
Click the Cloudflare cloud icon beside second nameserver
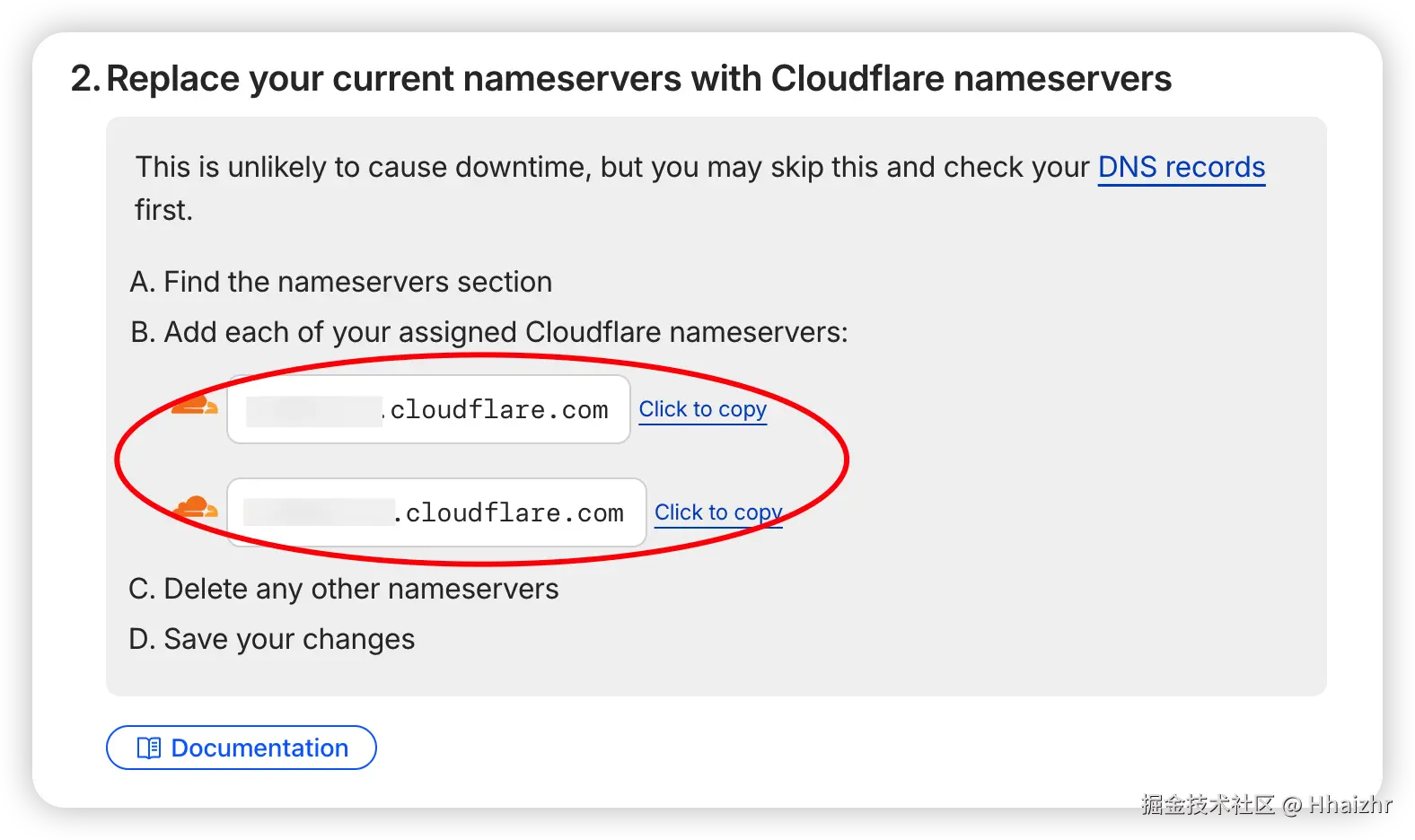coord(196,508)
